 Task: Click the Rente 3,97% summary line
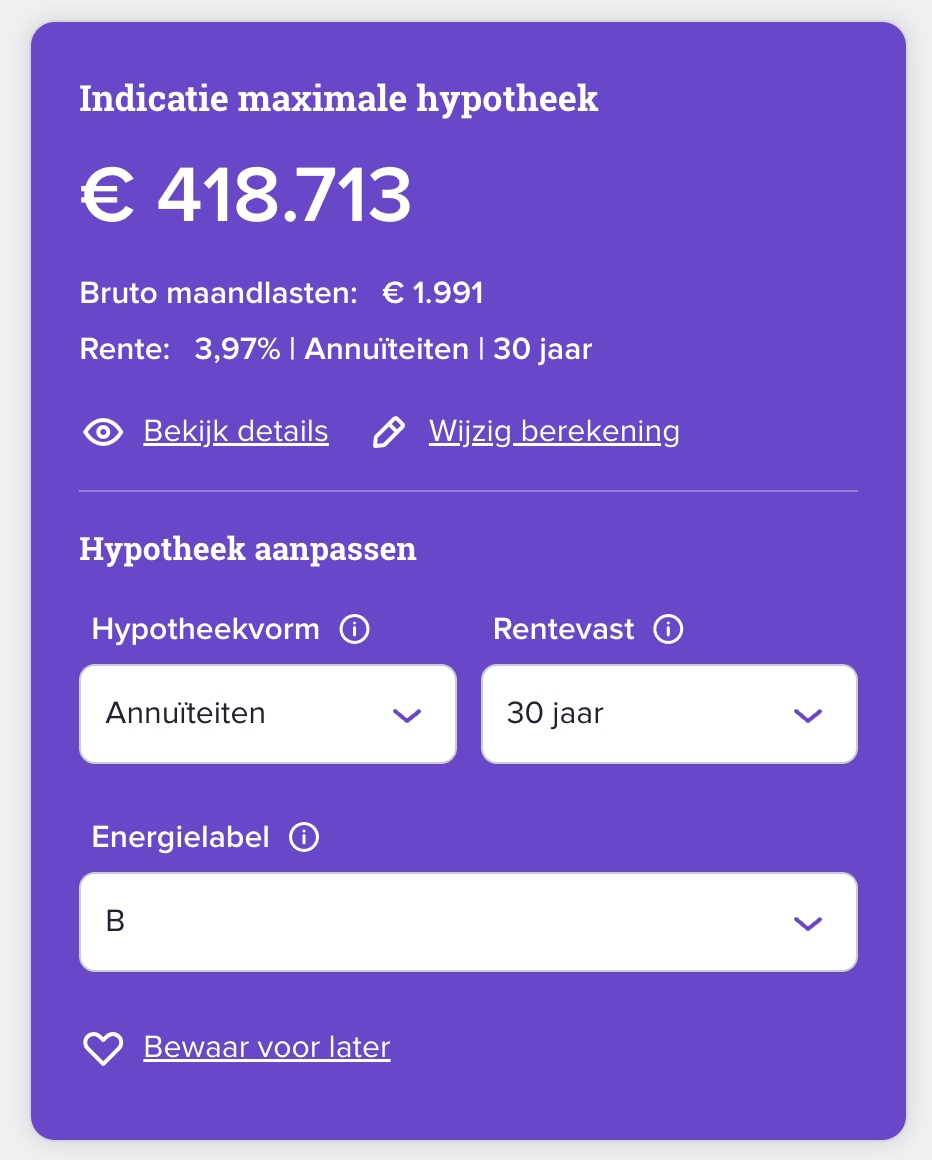336,350
